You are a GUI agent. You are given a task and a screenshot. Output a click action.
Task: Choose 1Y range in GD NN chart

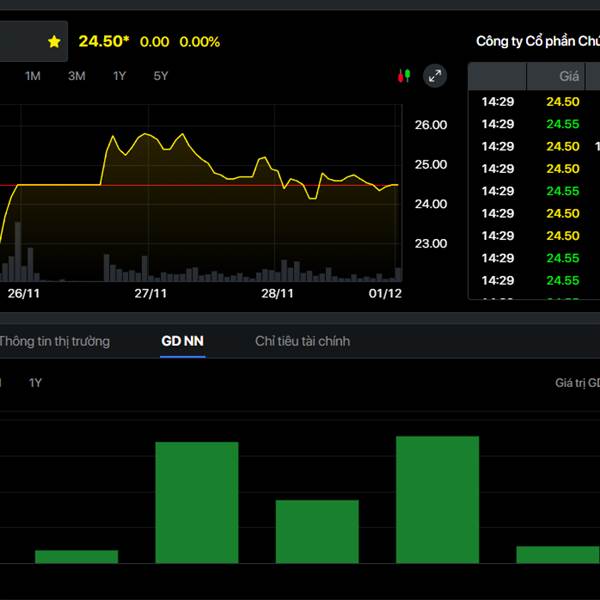36,382
